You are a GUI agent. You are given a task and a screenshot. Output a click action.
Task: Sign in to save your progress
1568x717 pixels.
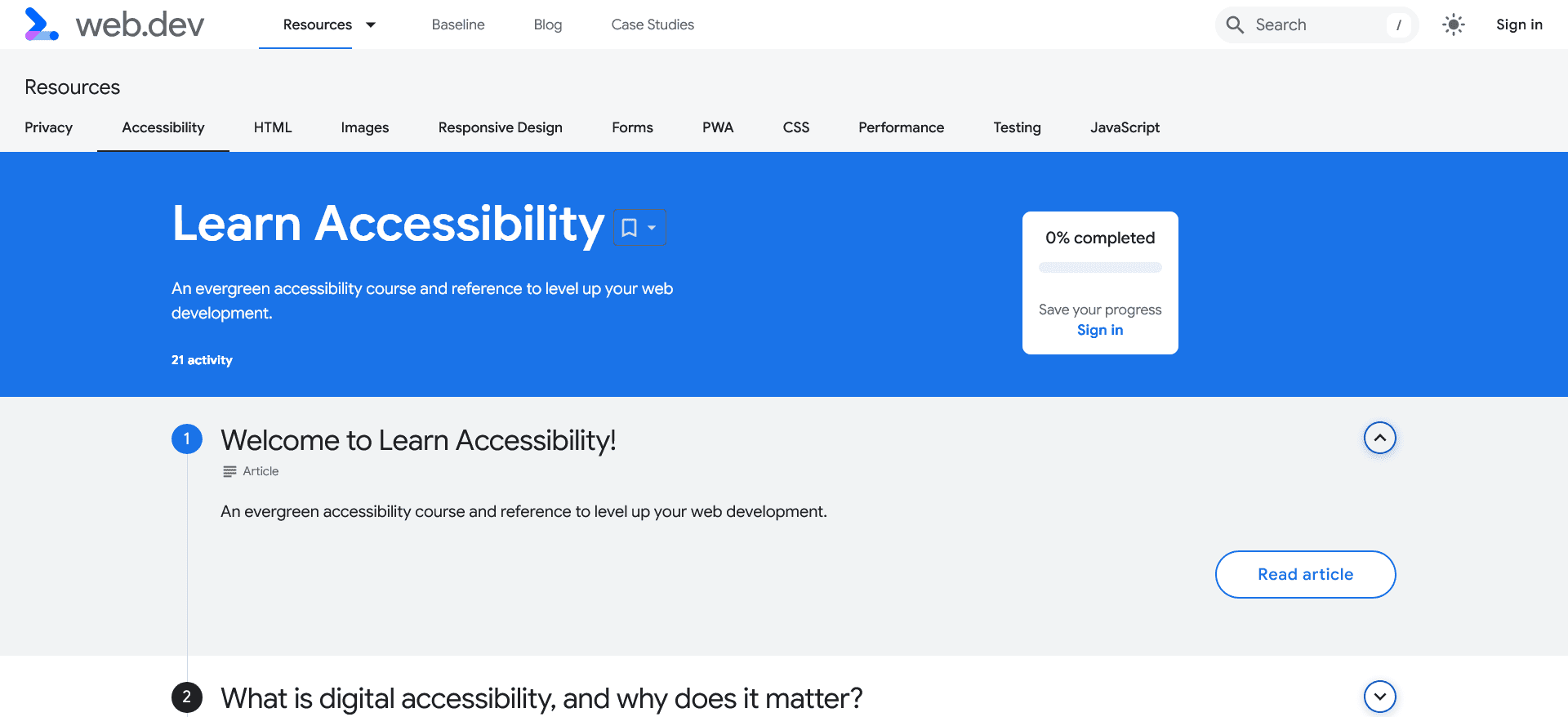tap(1100, 330)
